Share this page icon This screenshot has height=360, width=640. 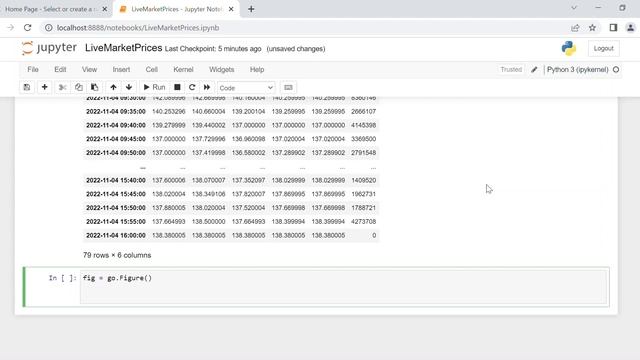575,28
